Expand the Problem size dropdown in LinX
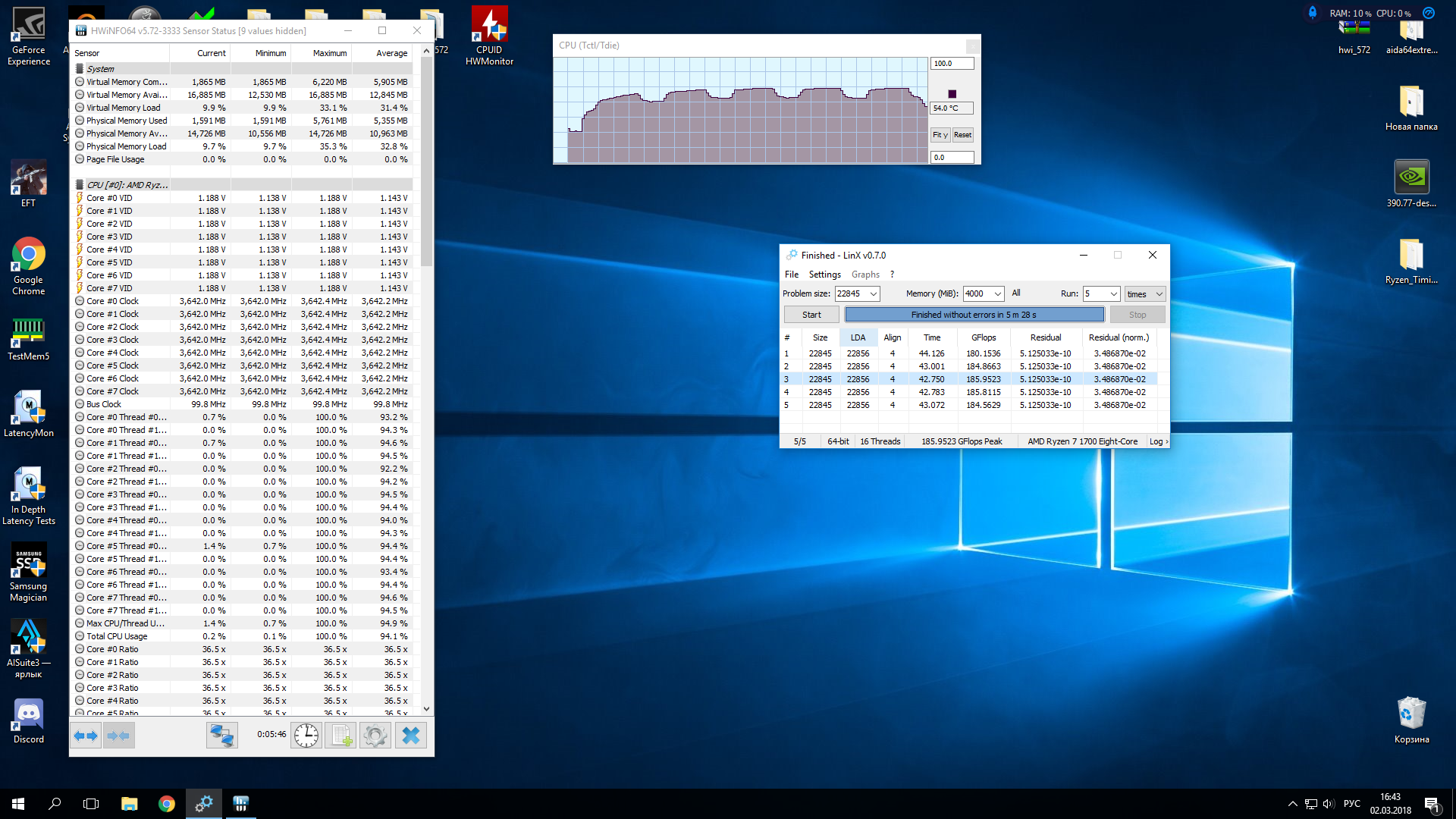Screen dimensions: 1456x819 click(x=874, y=294)
